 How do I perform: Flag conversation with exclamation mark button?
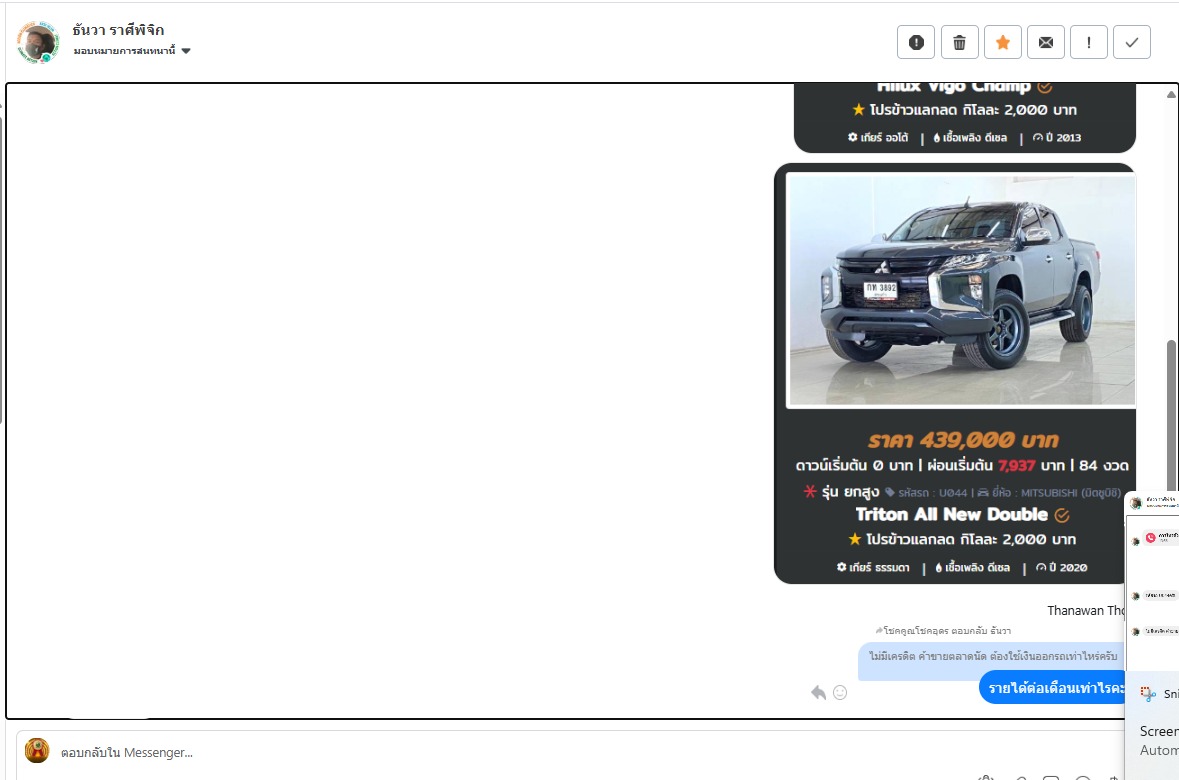[1089, 42]
